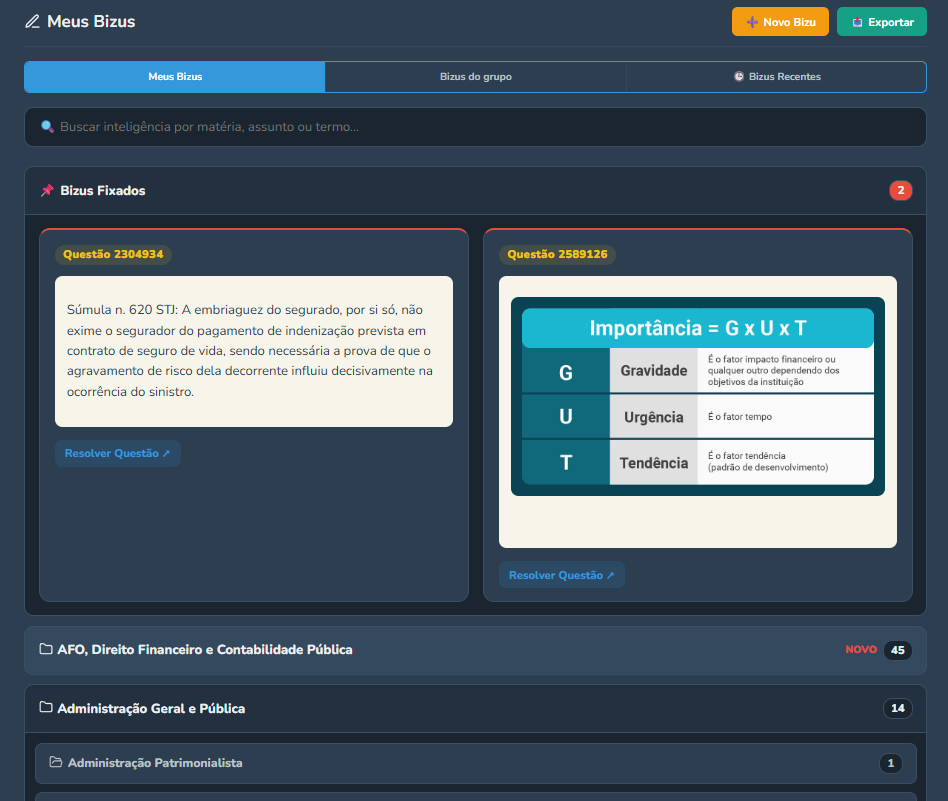Open Resolver Questão link for Questão 2304934
This screenshot has height=801, width=948.
point(118,453)
